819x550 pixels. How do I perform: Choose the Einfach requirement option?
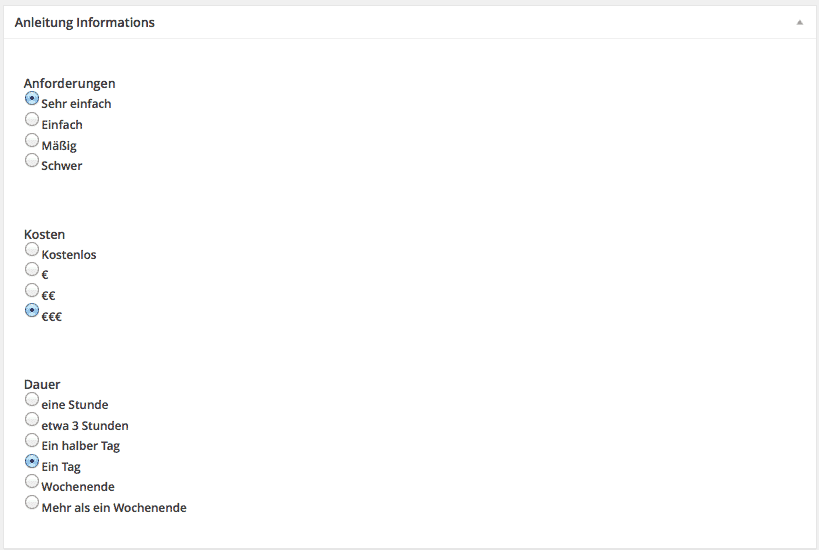(32, 120)
